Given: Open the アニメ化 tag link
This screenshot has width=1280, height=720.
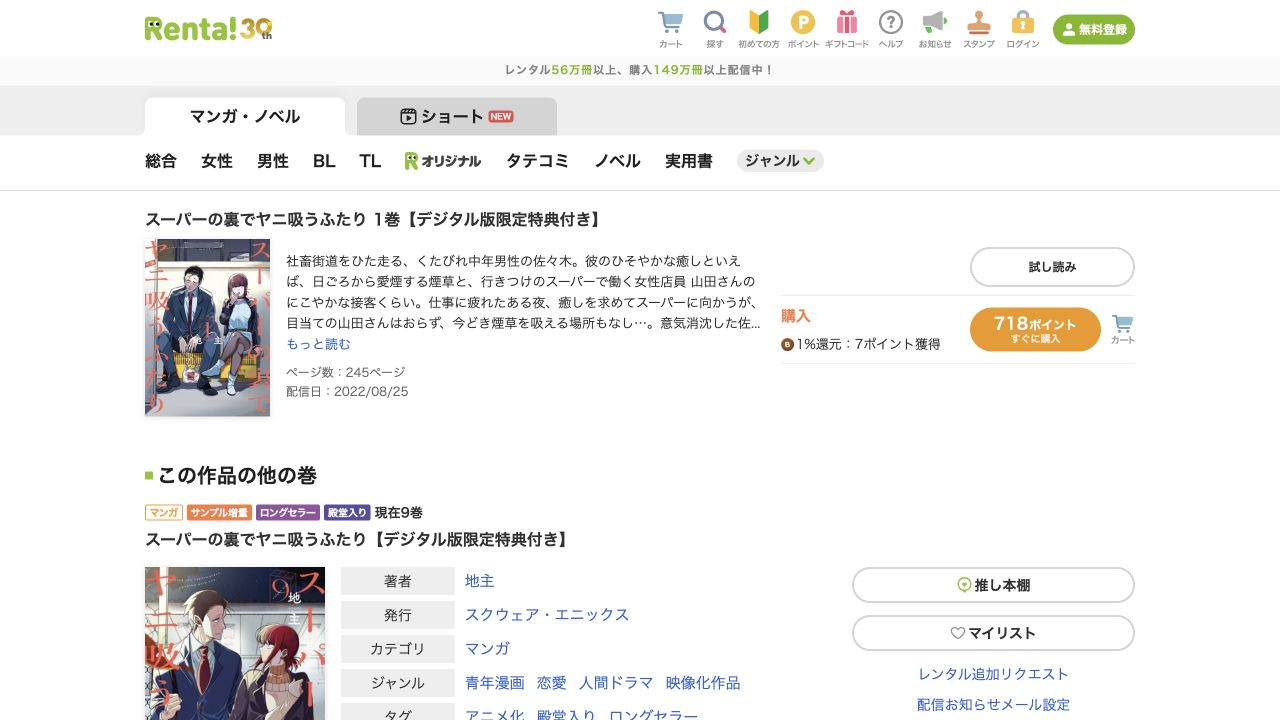Looking at the screenshot, I should [495, 715].
